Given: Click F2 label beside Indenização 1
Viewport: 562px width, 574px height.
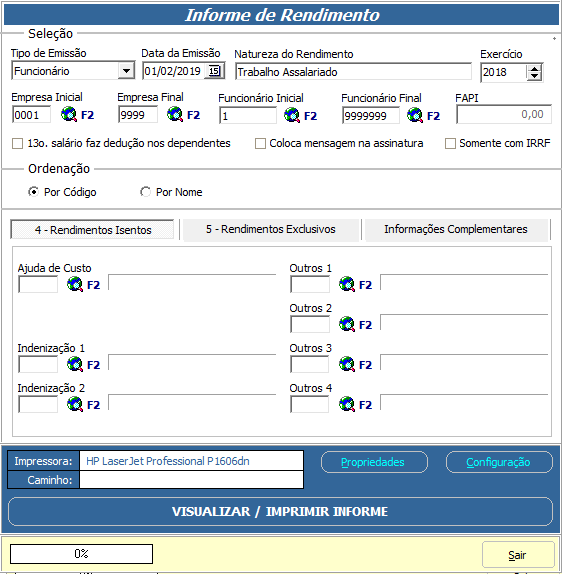Looking at the screenshot, I should click(93, 365).
